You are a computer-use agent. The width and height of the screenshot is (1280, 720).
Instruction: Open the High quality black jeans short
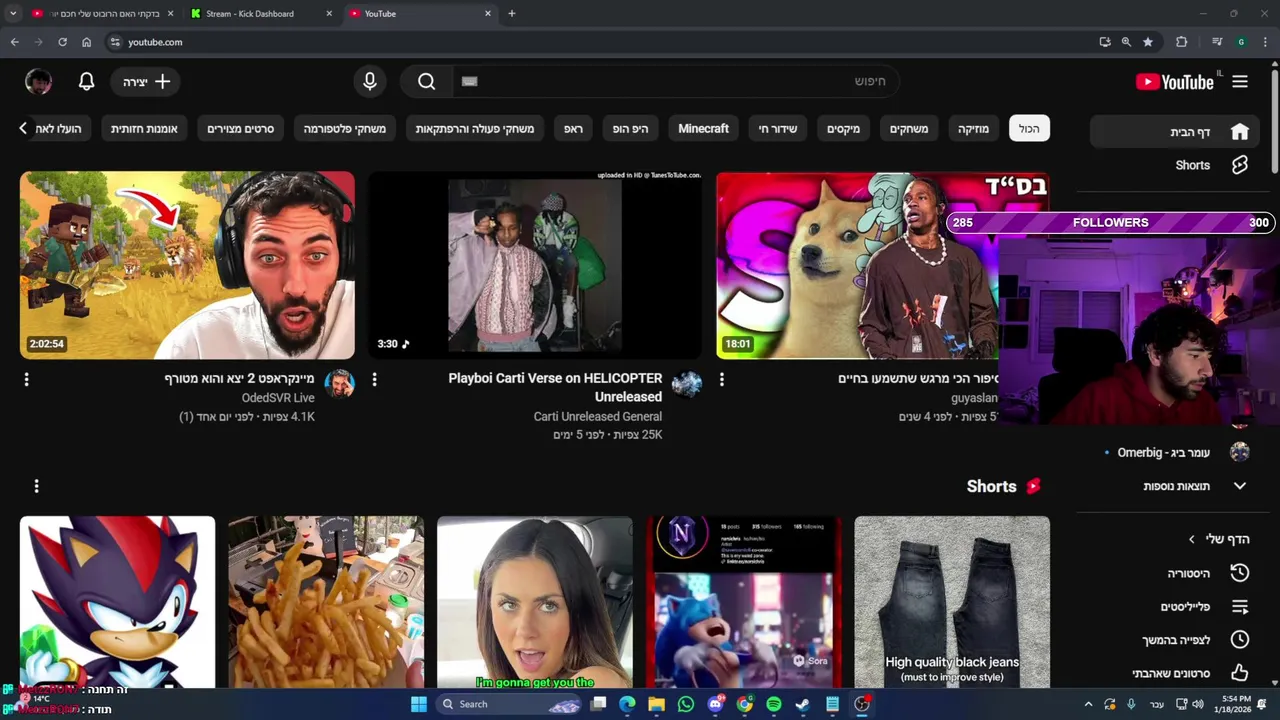point(952,602)
